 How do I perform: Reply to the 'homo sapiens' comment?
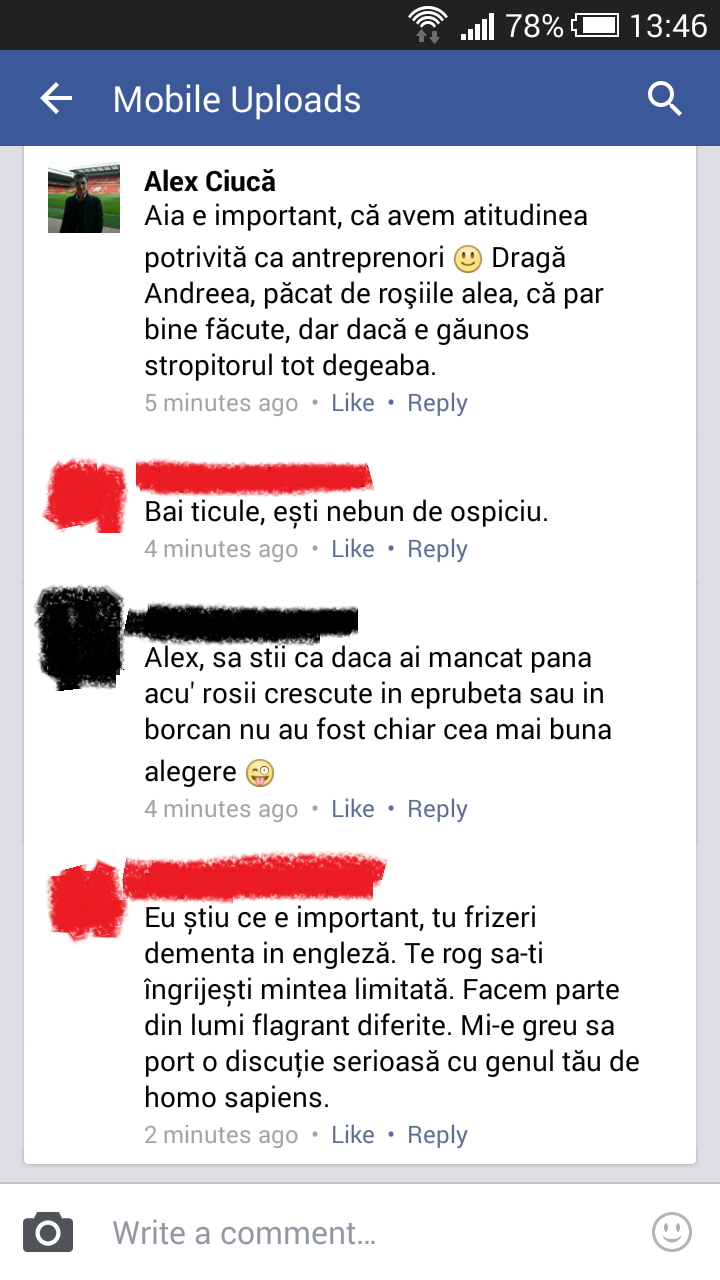[437, 1135]
